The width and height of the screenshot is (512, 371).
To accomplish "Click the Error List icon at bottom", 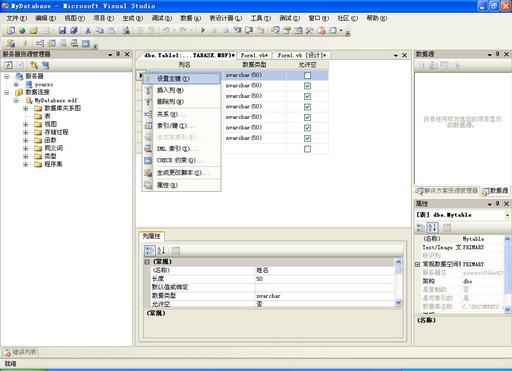I will 7,352.
